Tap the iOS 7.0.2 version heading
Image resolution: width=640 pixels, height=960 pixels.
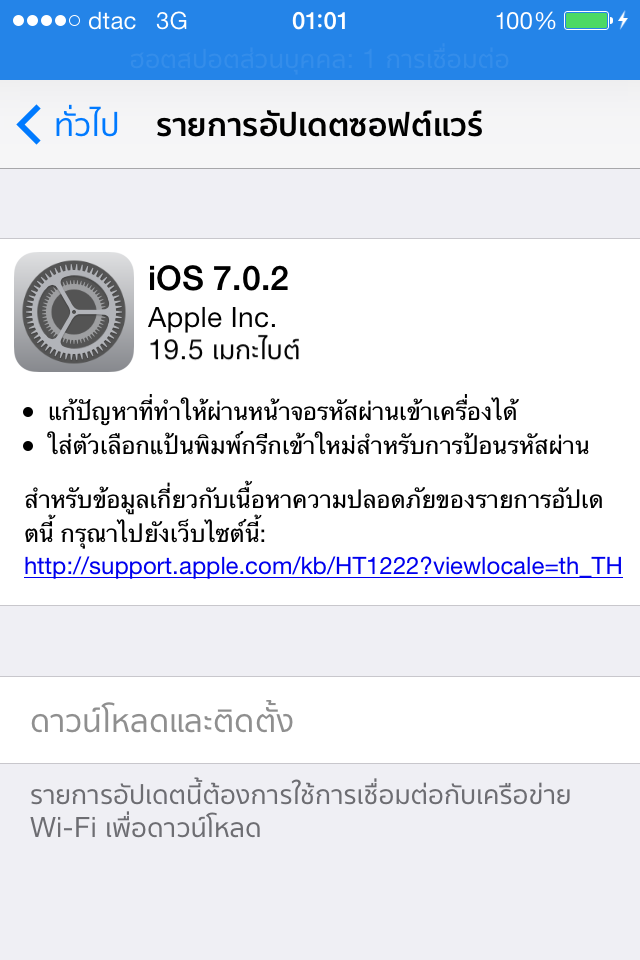(218, 279)
